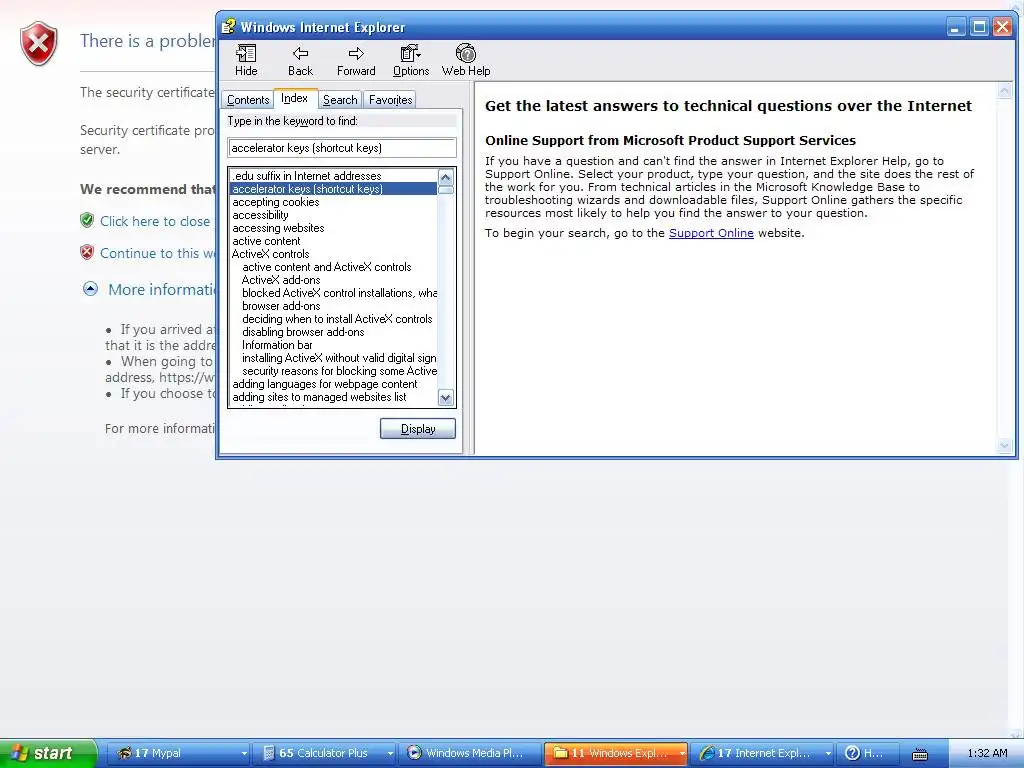
Task: Click 'Continue to this website' link
Action: coord(157,253)
